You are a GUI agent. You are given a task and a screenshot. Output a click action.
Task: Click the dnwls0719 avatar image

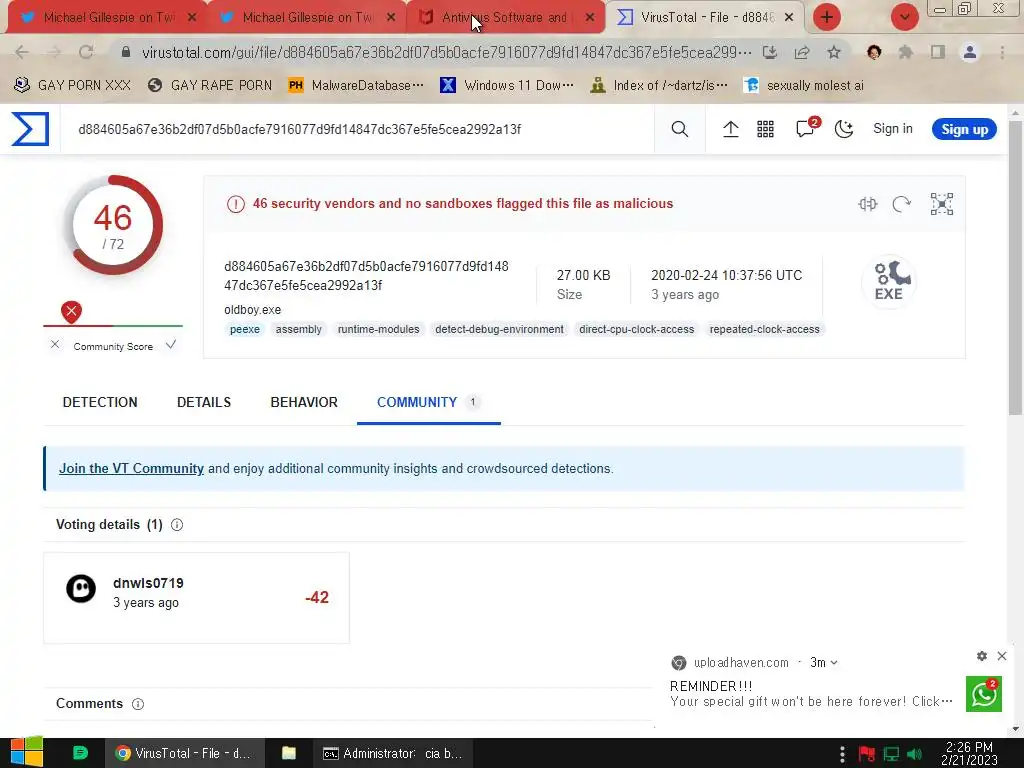pos(81,589)
